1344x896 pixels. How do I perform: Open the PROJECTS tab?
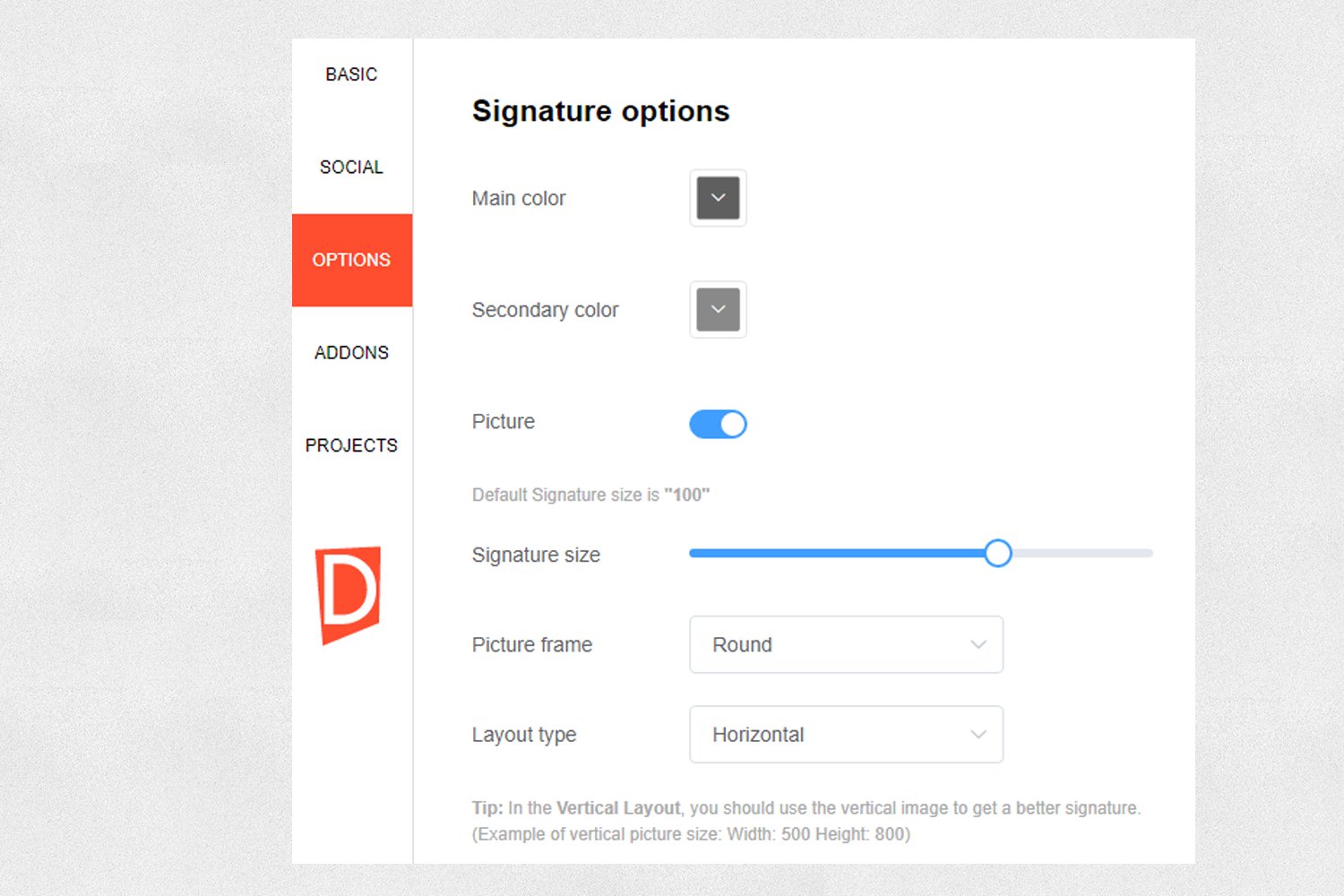click(351, 445)
